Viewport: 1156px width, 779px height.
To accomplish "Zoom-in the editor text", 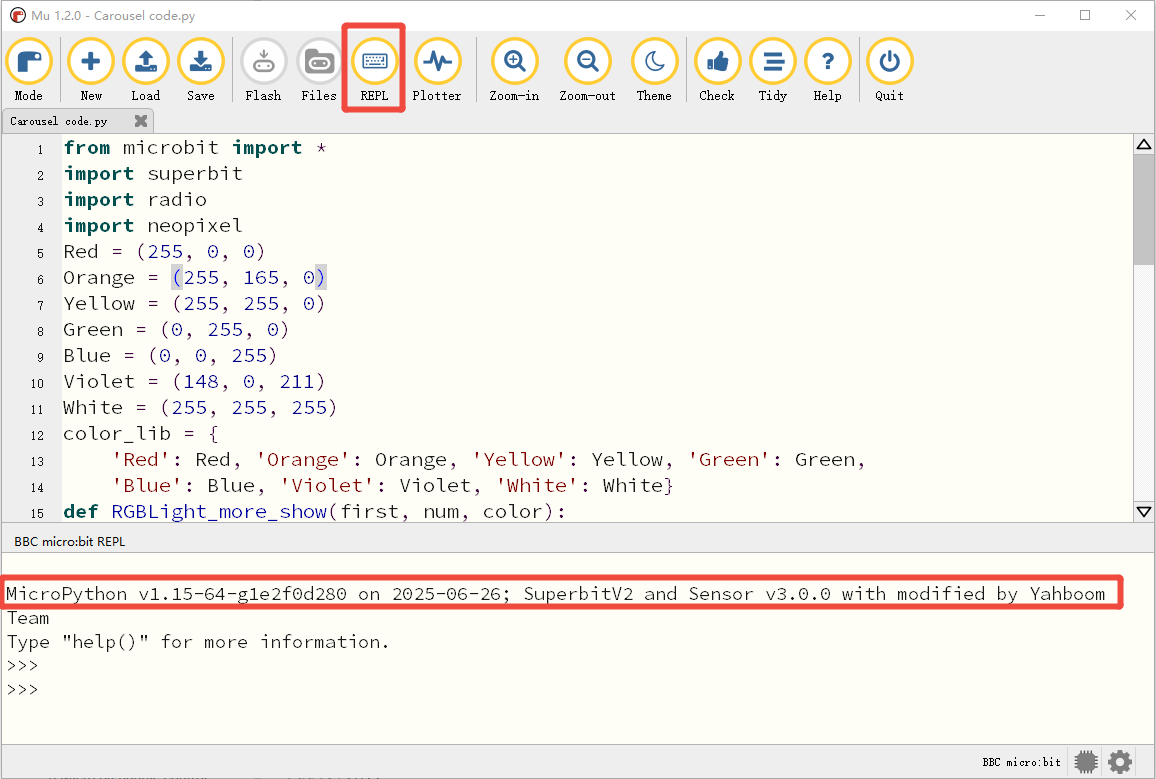I will click(x=514, y=71).
